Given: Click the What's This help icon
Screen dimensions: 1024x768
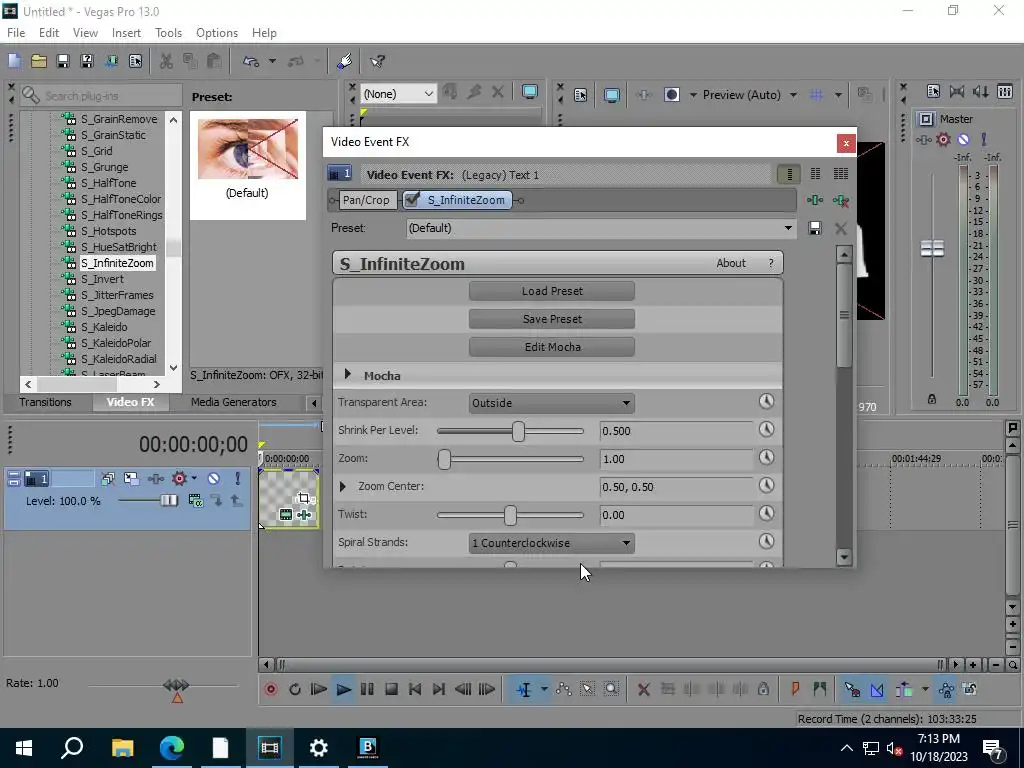Looking at the screenshot, I should click(x=377, y=61).
